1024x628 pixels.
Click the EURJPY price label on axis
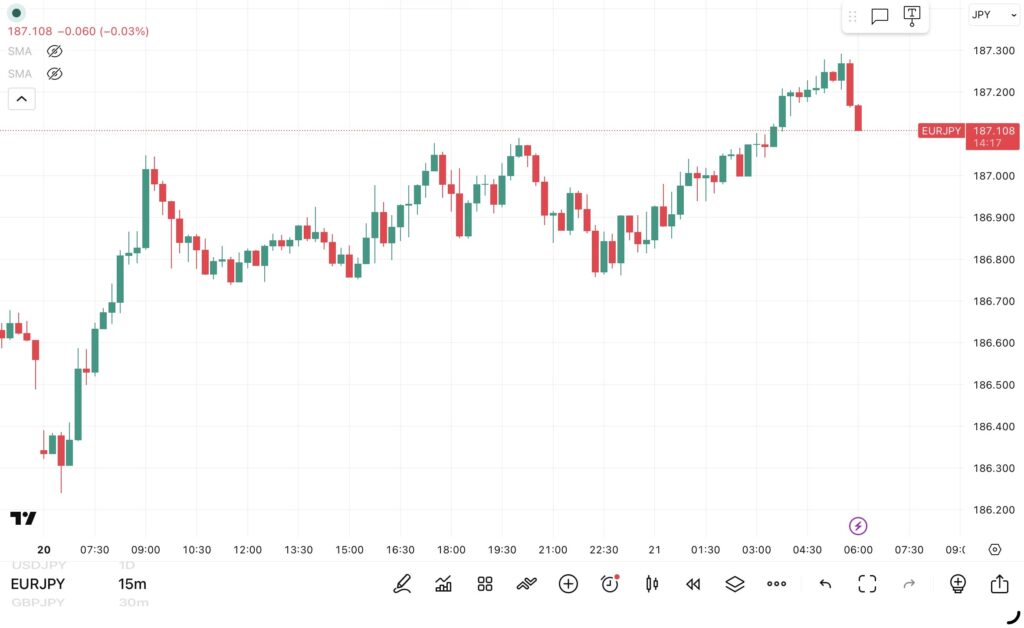[940, 131]
